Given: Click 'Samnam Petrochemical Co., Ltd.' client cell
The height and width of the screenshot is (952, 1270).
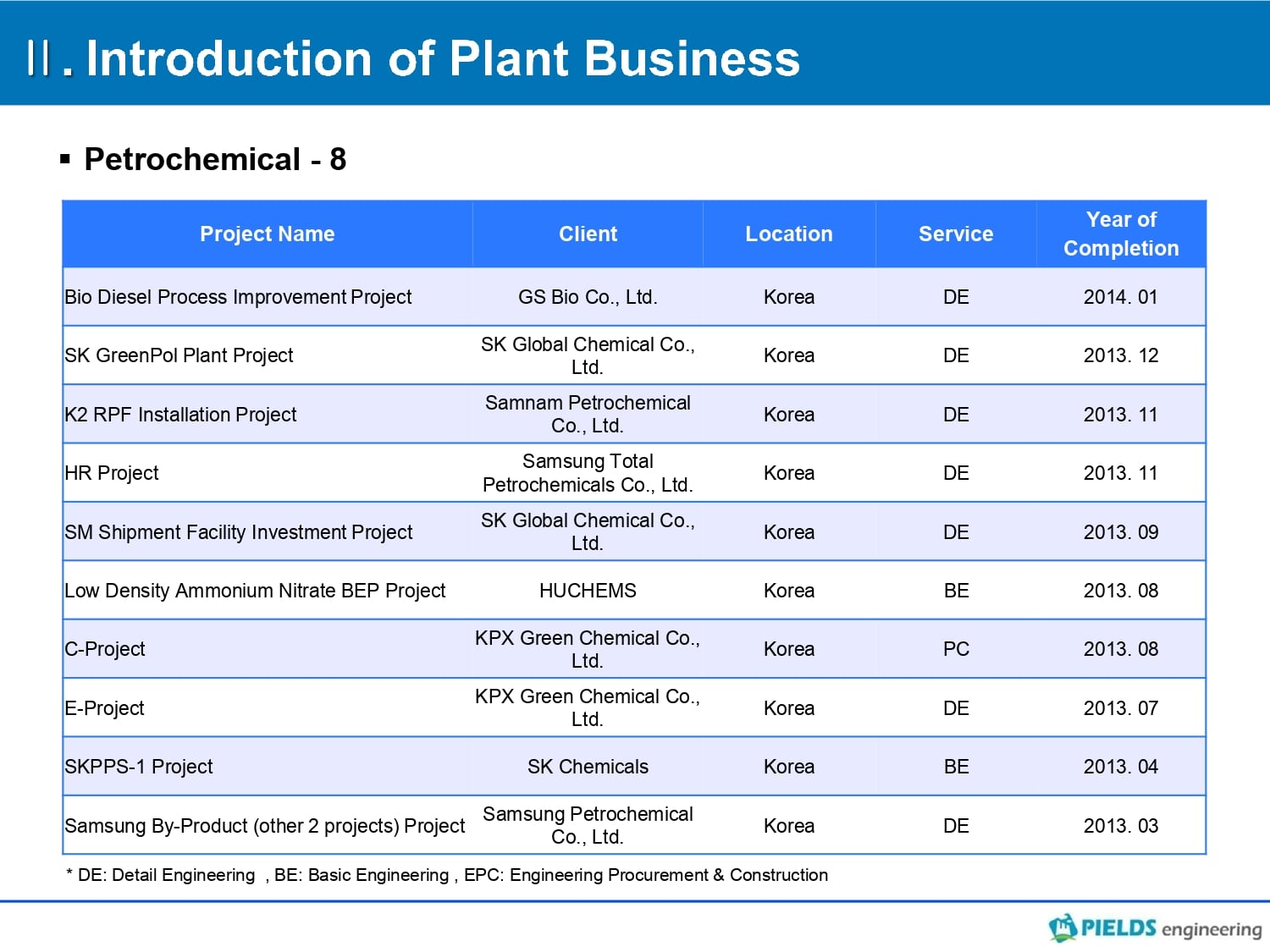Looking at the screenshot, I should [588, 414].
